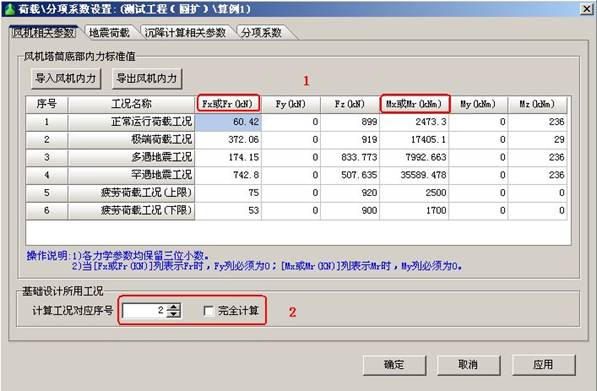Click the Fx或Fr (kN) column header
This screenshot has height=391, width=597.
[228, 104]
